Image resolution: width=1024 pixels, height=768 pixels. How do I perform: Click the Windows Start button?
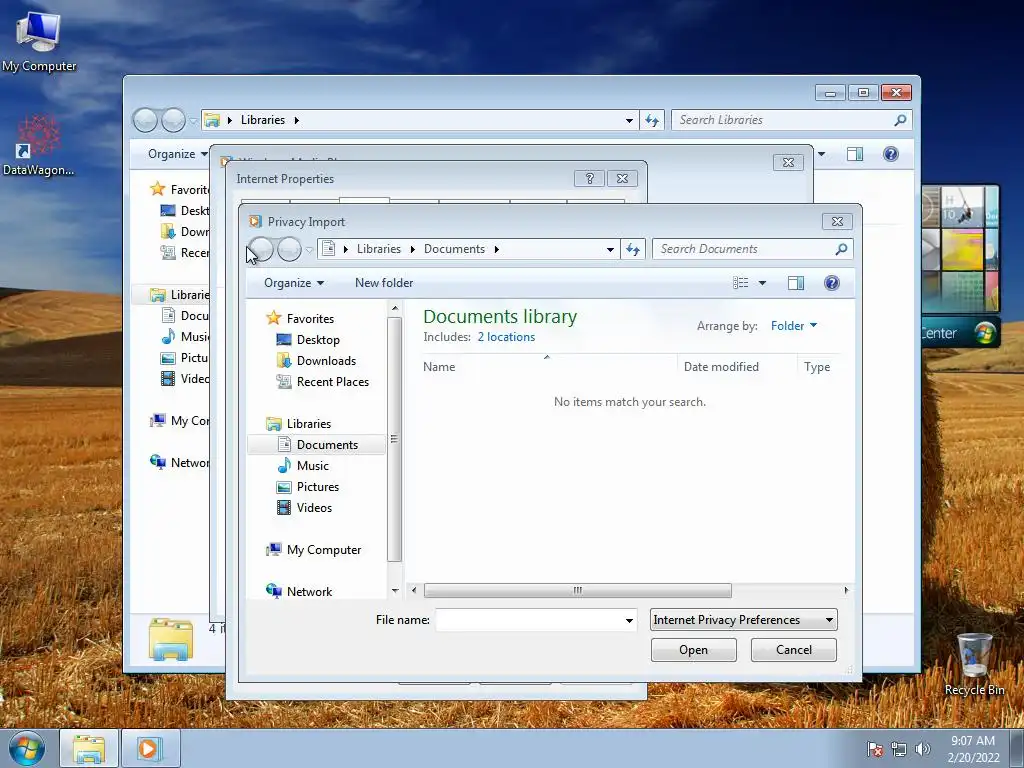pyautogui.click(x=27, y=748)
